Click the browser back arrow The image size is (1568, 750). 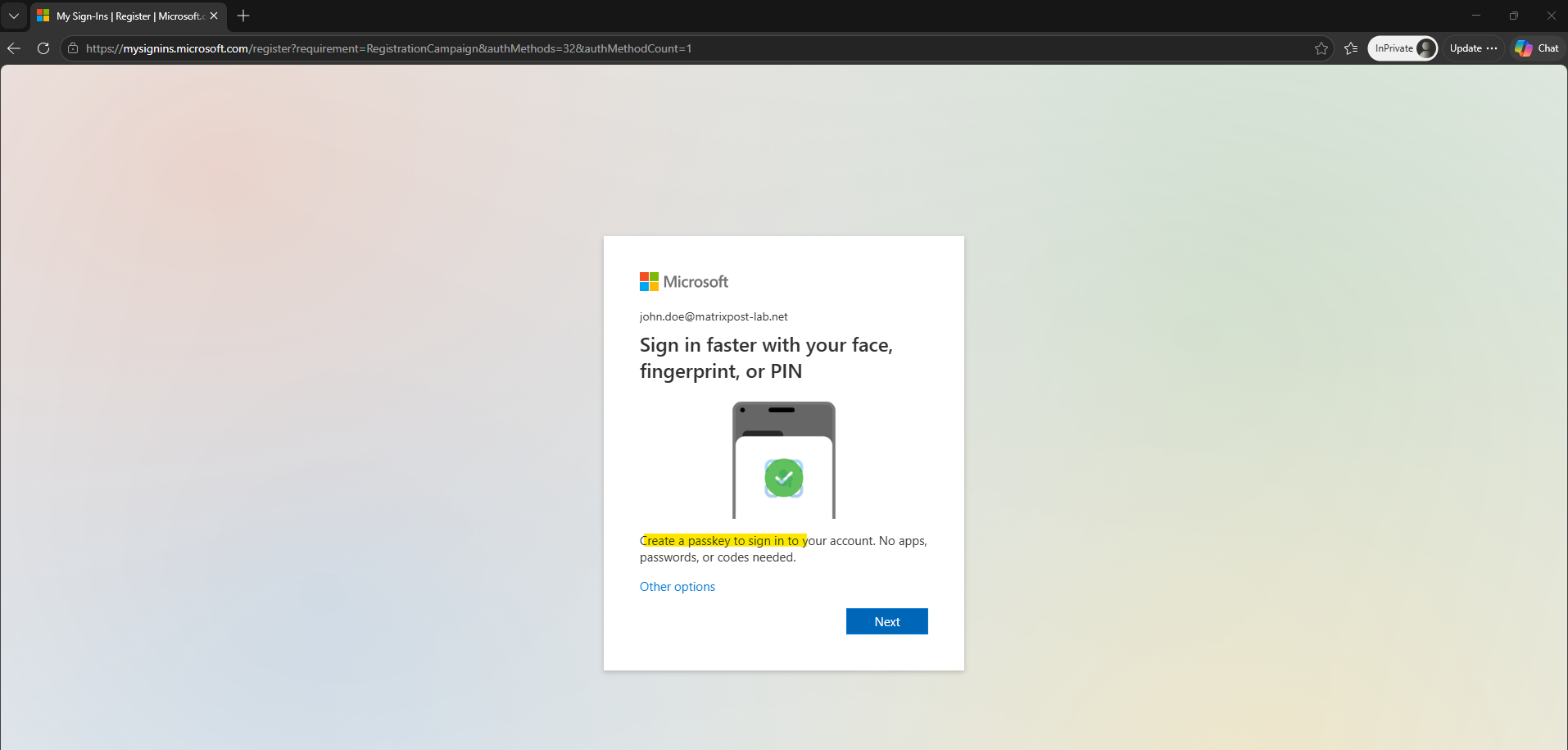14,48
